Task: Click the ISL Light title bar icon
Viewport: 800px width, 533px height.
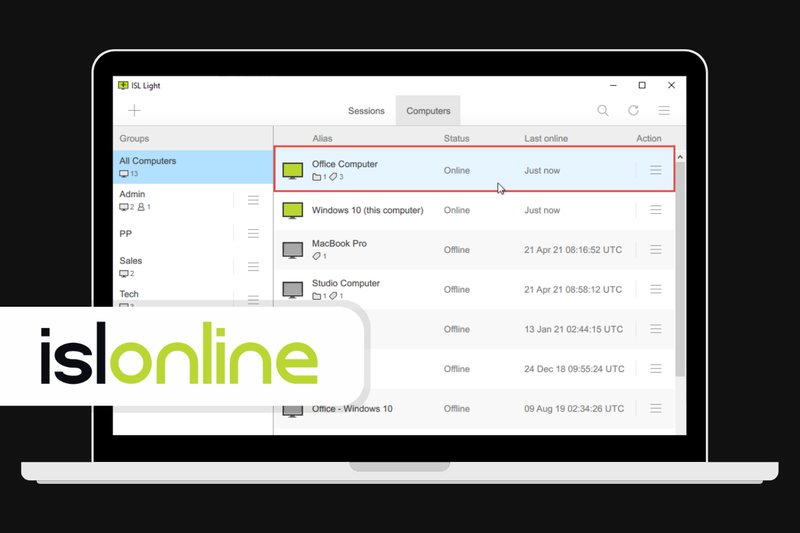Action: pyautogui.click(x=123, y=85)
